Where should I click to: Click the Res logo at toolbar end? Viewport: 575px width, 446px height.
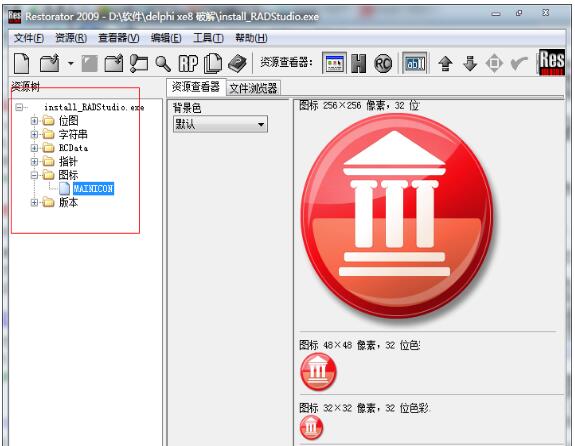click(x=552, y=62)
